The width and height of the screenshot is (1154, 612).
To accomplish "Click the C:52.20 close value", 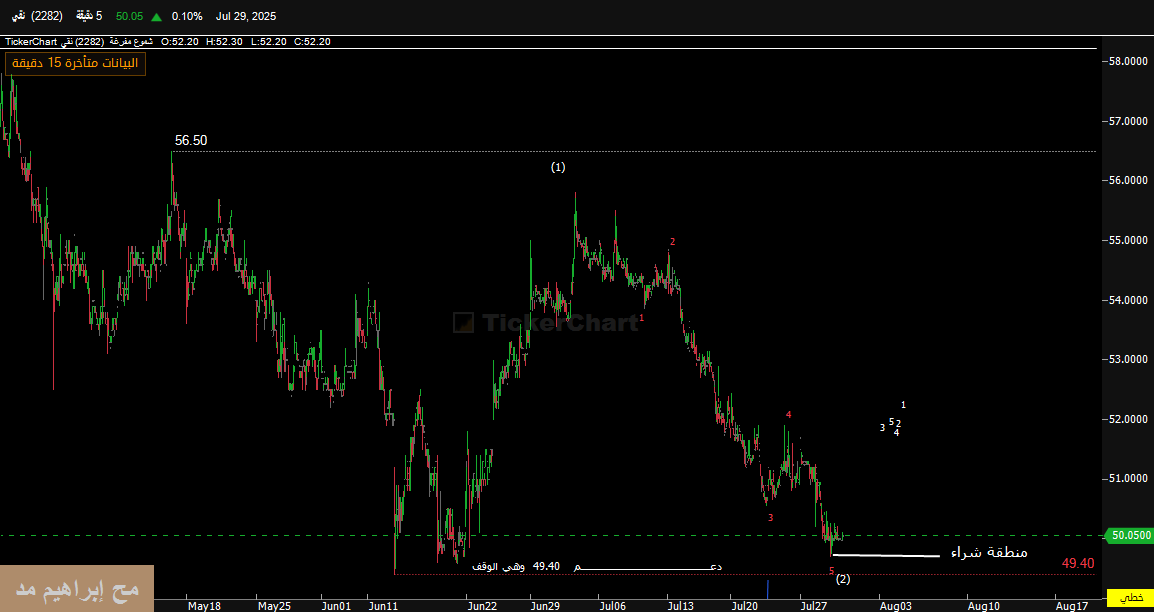I will (312, 42).
